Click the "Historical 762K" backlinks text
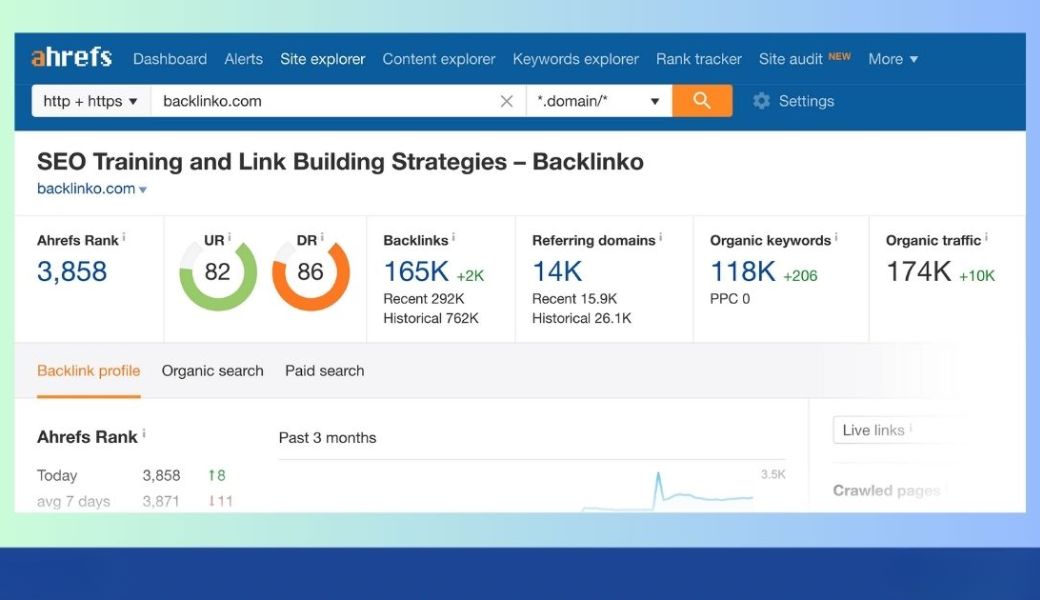This screenshot has width=1040, height=600. pos(430,318)
